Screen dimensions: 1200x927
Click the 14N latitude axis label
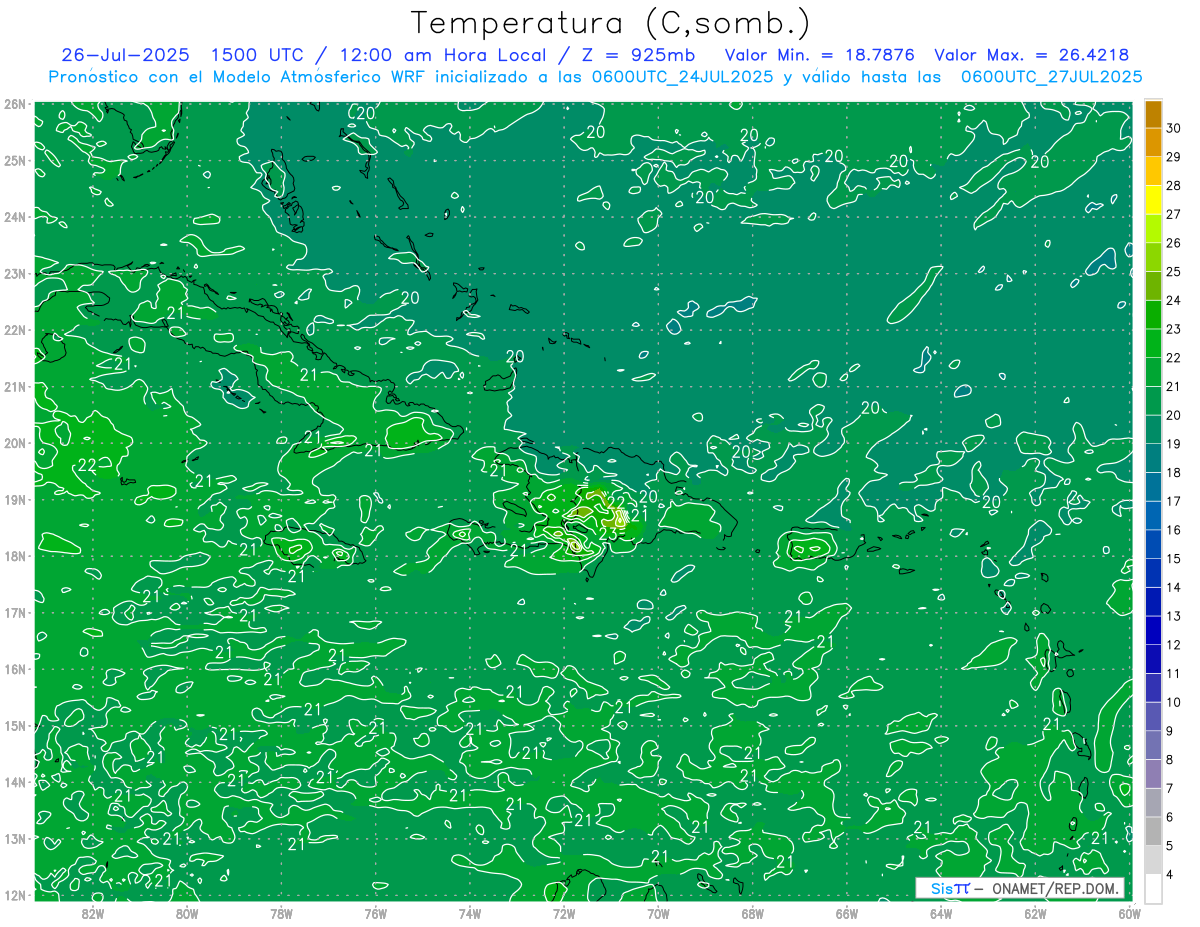15,782
